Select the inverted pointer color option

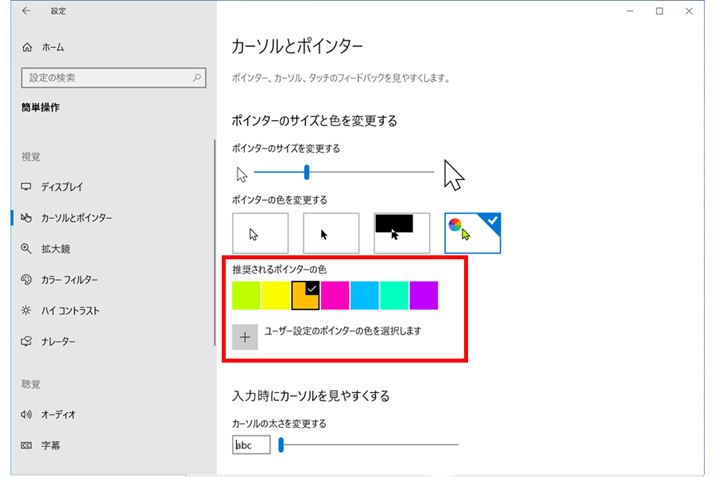[402, 232]
